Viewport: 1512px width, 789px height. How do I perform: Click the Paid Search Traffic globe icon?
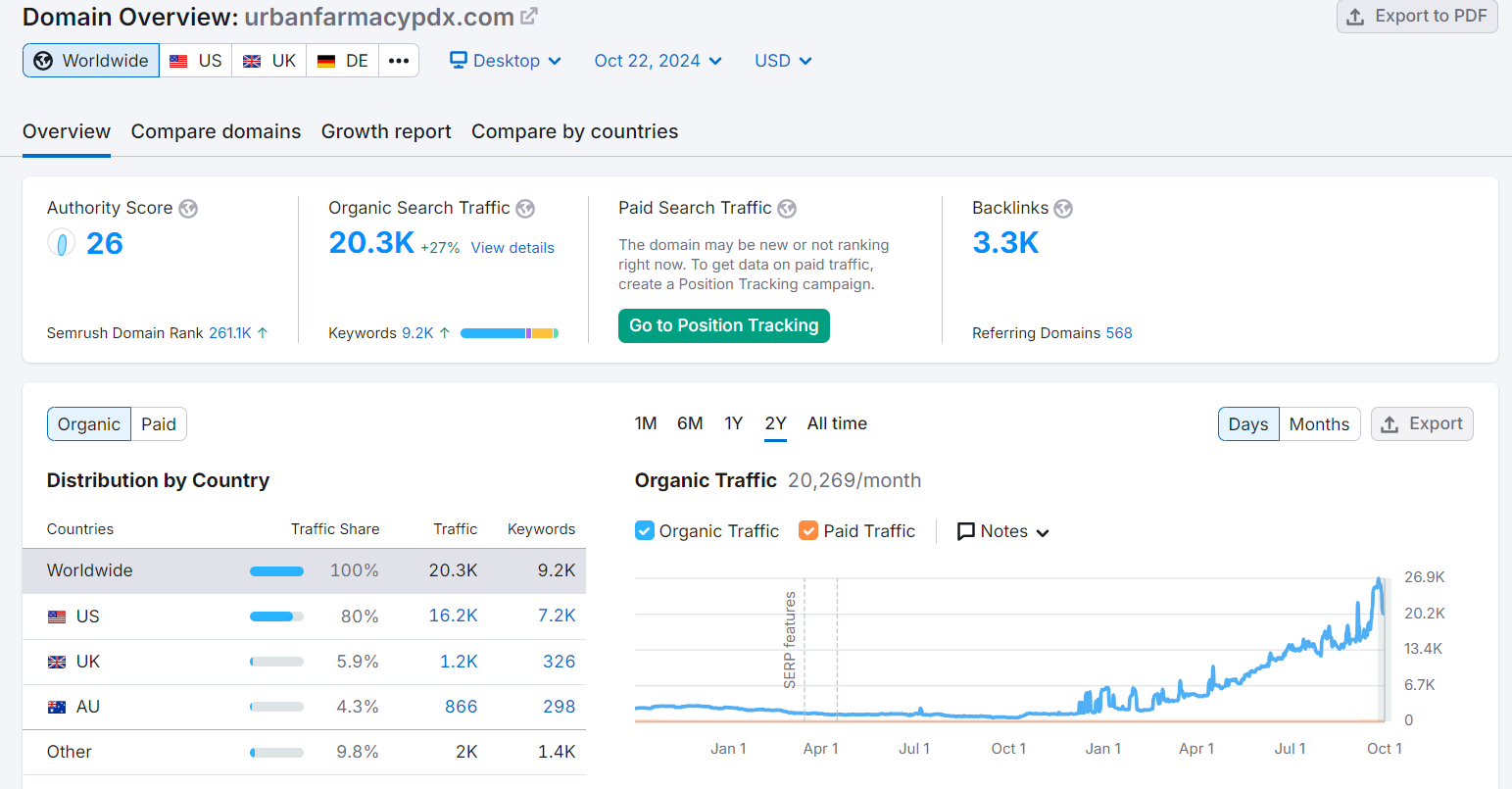(787, 209)
